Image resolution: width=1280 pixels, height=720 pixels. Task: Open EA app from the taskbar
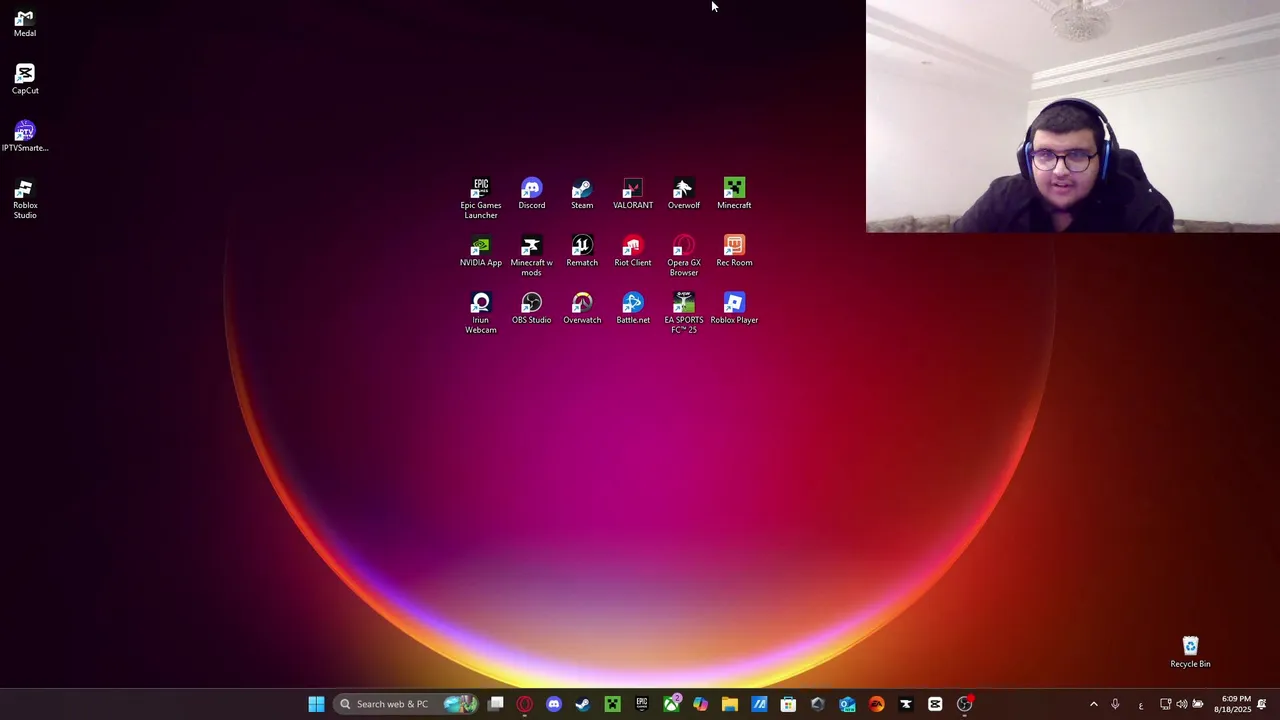[x=876, y=704]
